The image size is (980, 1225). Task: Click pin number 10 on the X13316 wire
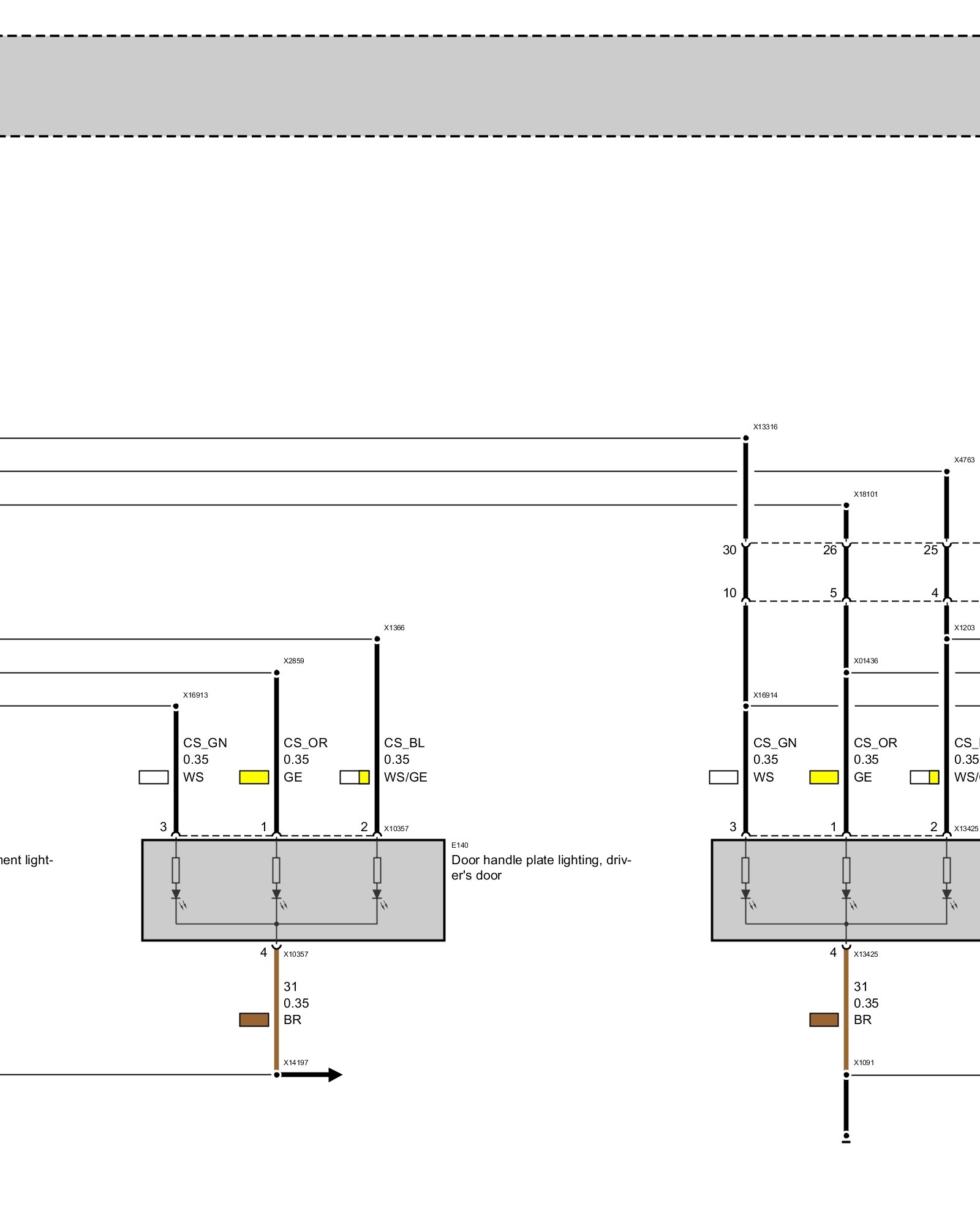(729, 593)
